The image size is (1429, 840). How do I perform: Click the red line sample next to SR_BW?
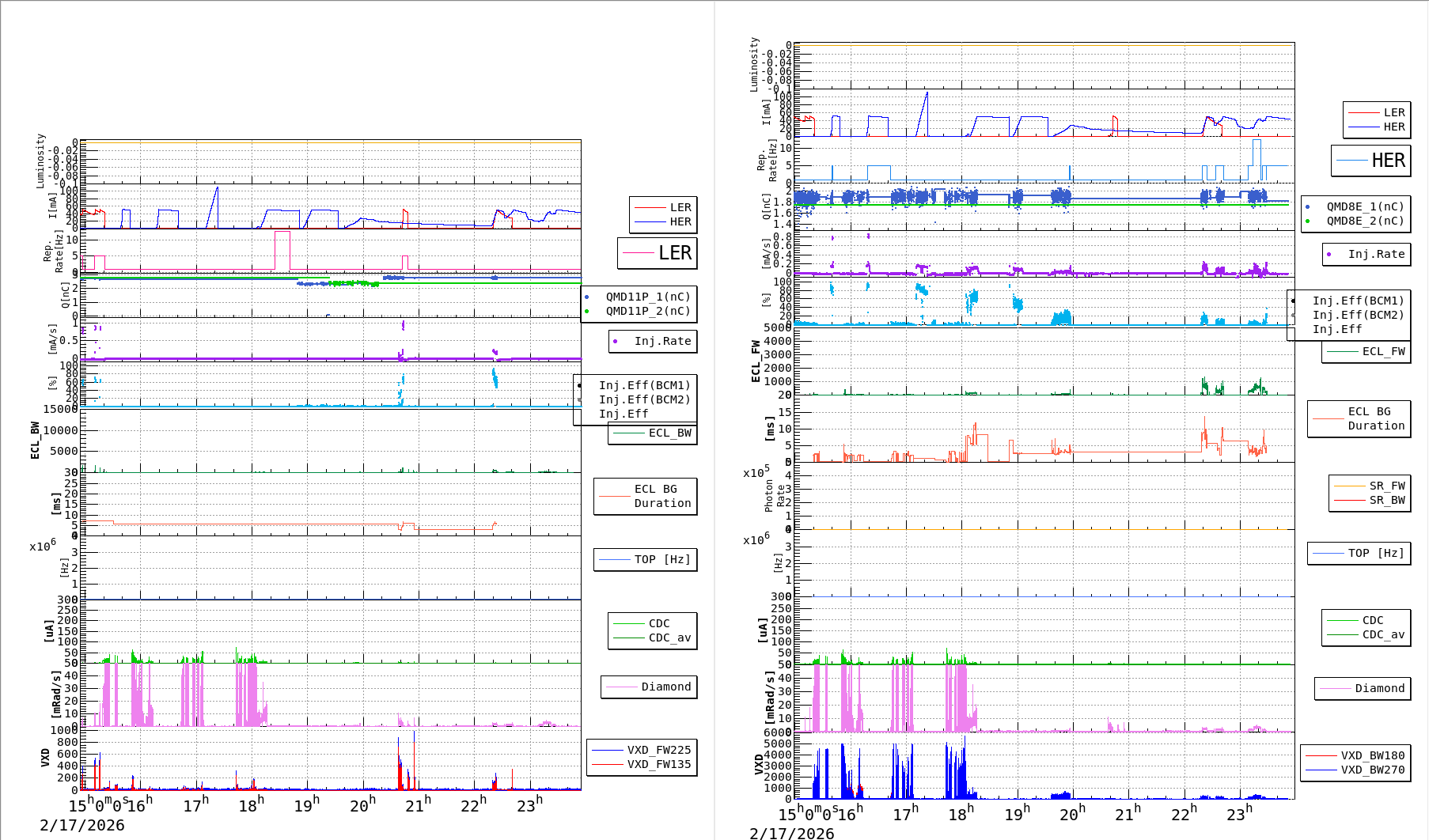(x=1349, y=500)
